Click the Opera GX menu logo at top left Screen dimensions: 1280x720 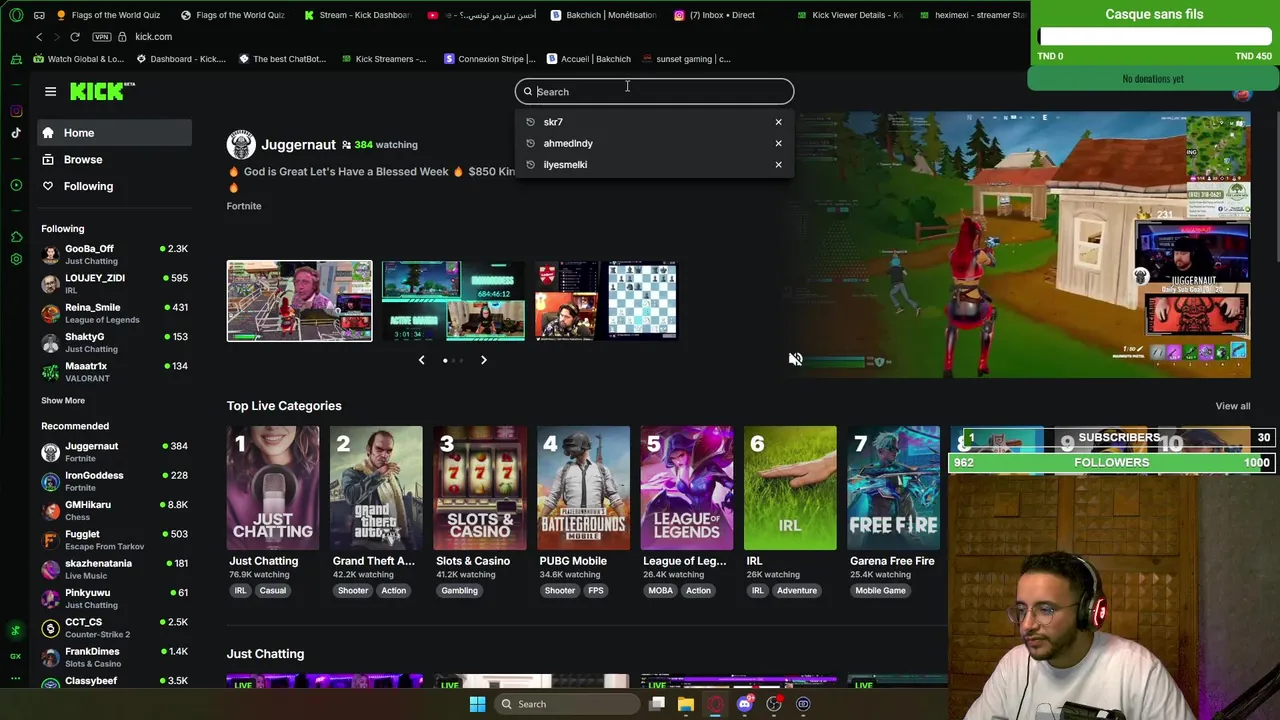tap(16, 15)
